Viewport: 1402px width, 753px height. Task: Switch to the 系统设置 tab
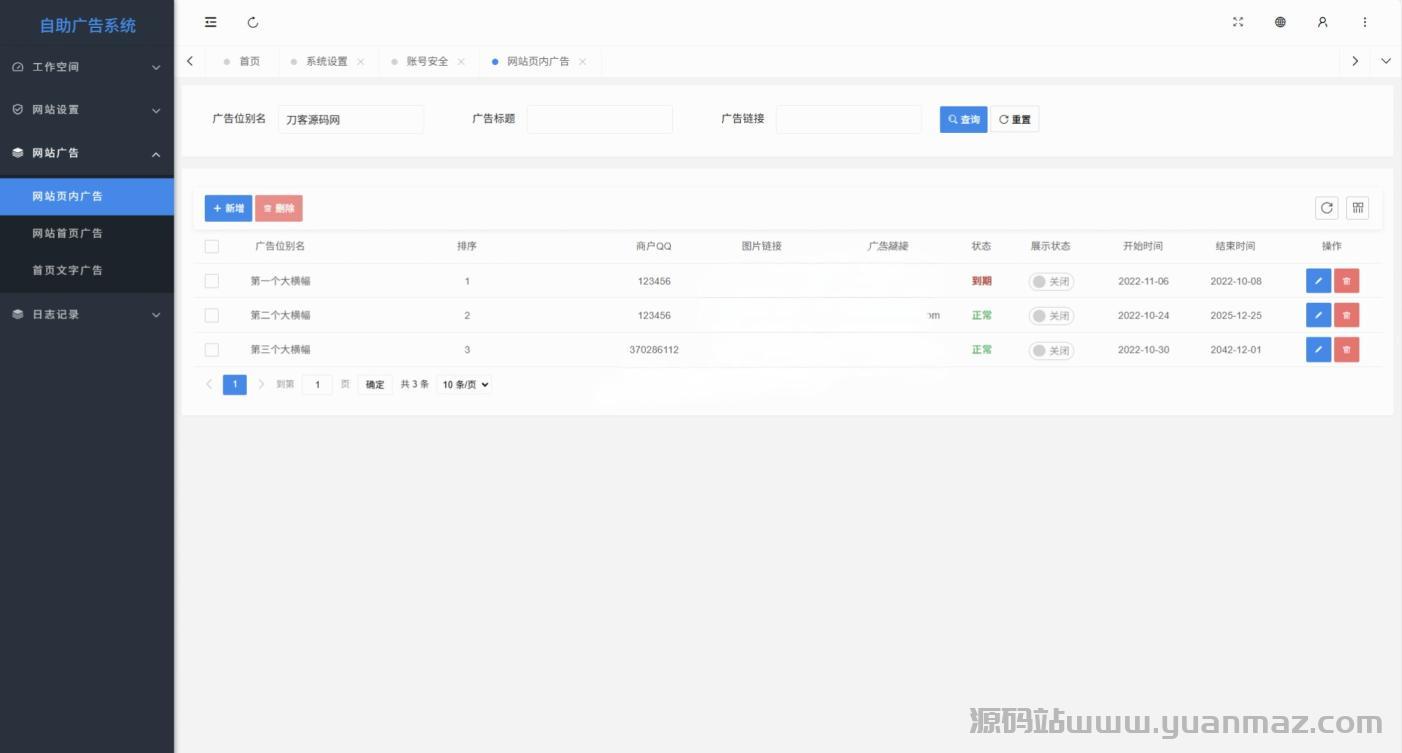pyautogui.click(x=326, y=61)
